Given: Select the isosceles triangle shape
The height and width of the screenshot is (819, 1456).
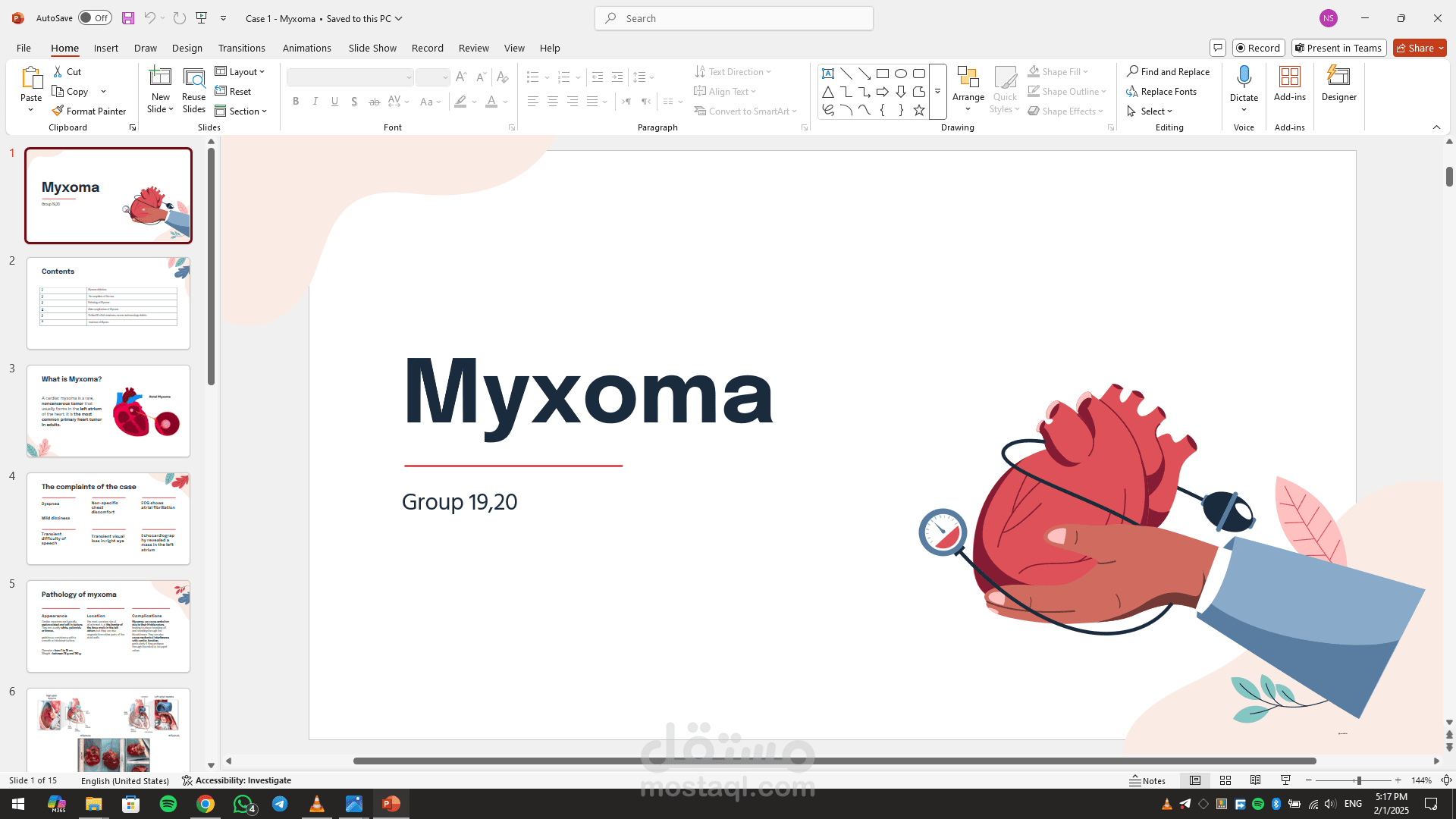Looking at the screenshot, I should (828, 92).
